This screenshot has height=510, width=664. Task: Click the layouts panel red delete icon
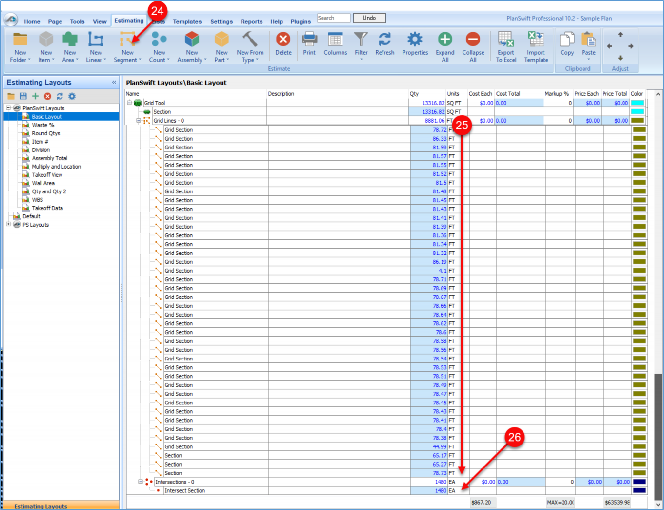pos(47,96)
